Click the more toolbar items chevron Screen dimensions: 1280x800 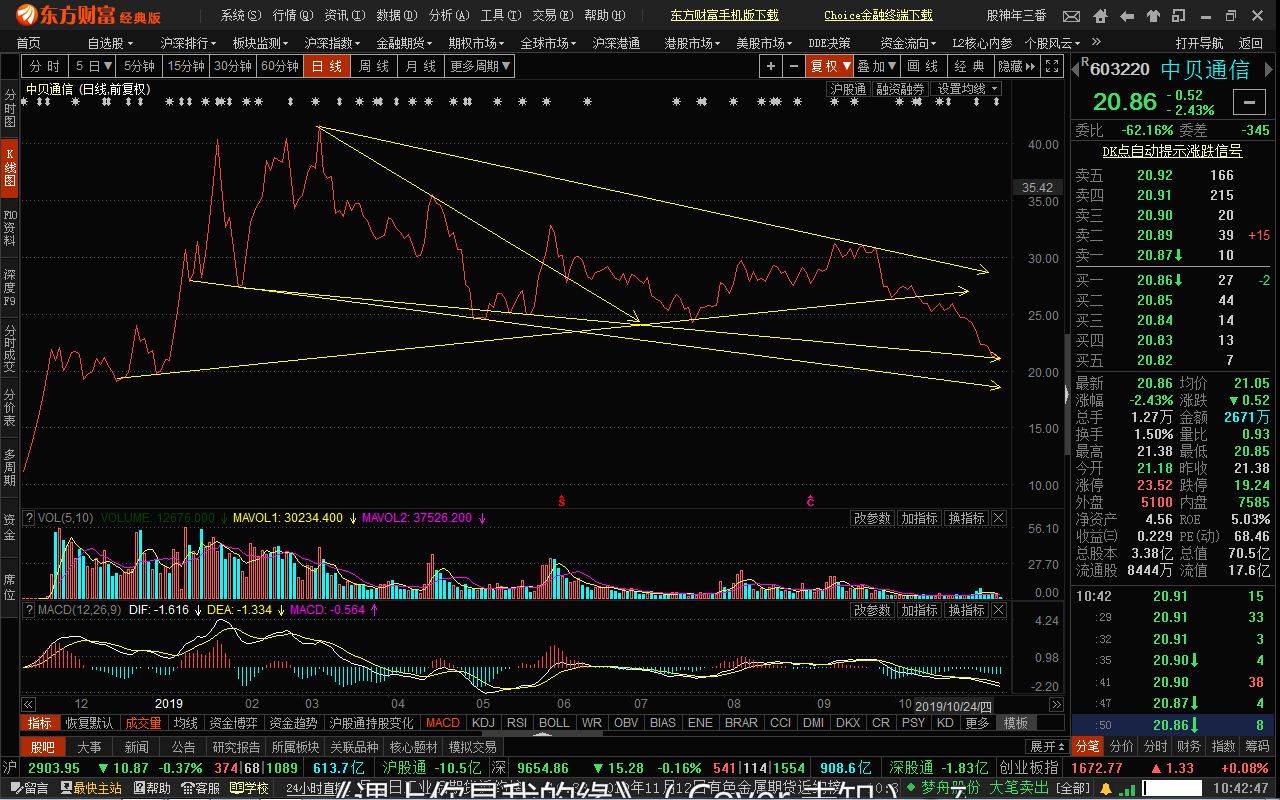[x=1095, y=43]
